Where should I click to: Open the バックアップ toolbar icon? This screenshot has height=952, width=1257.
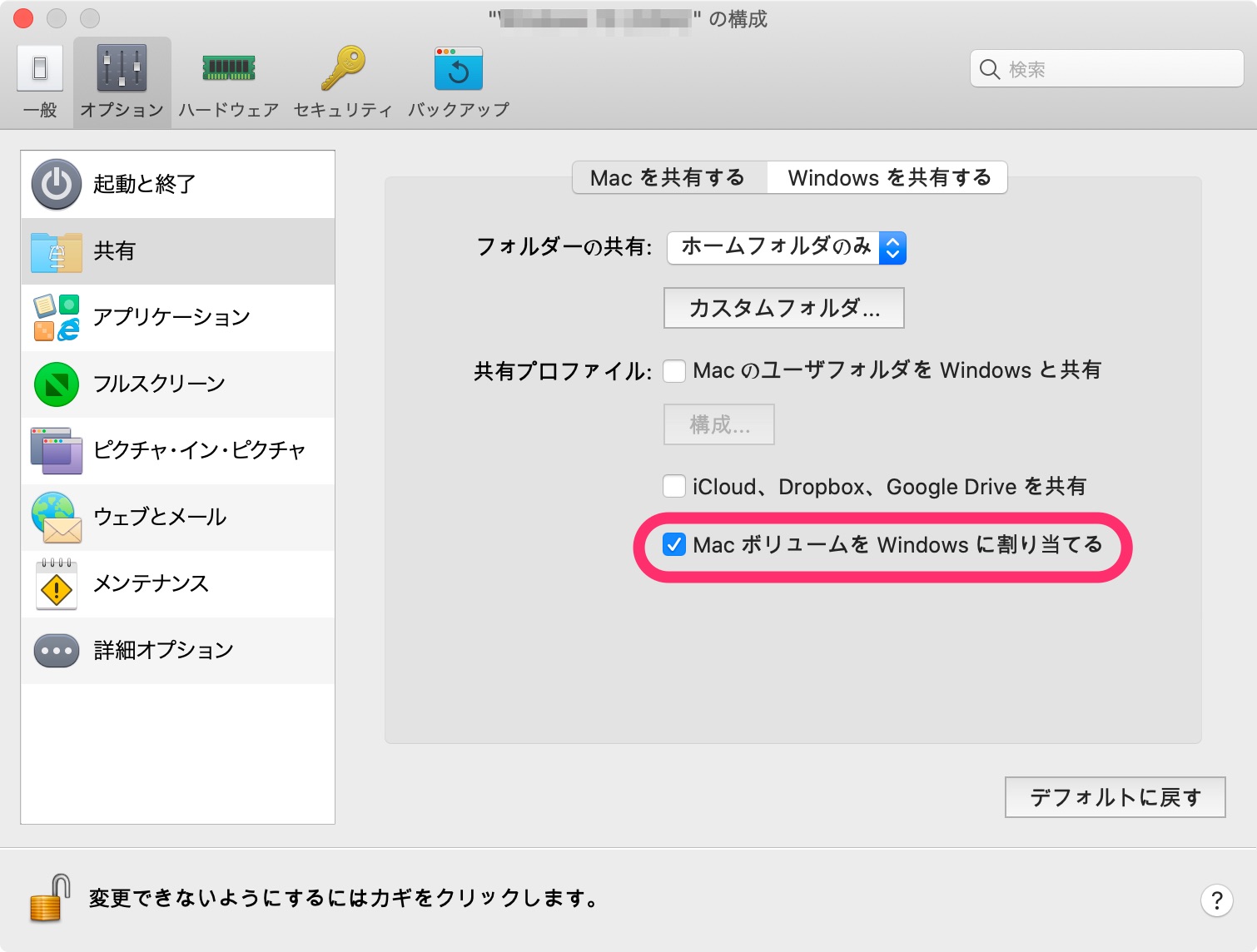point(459,68)
